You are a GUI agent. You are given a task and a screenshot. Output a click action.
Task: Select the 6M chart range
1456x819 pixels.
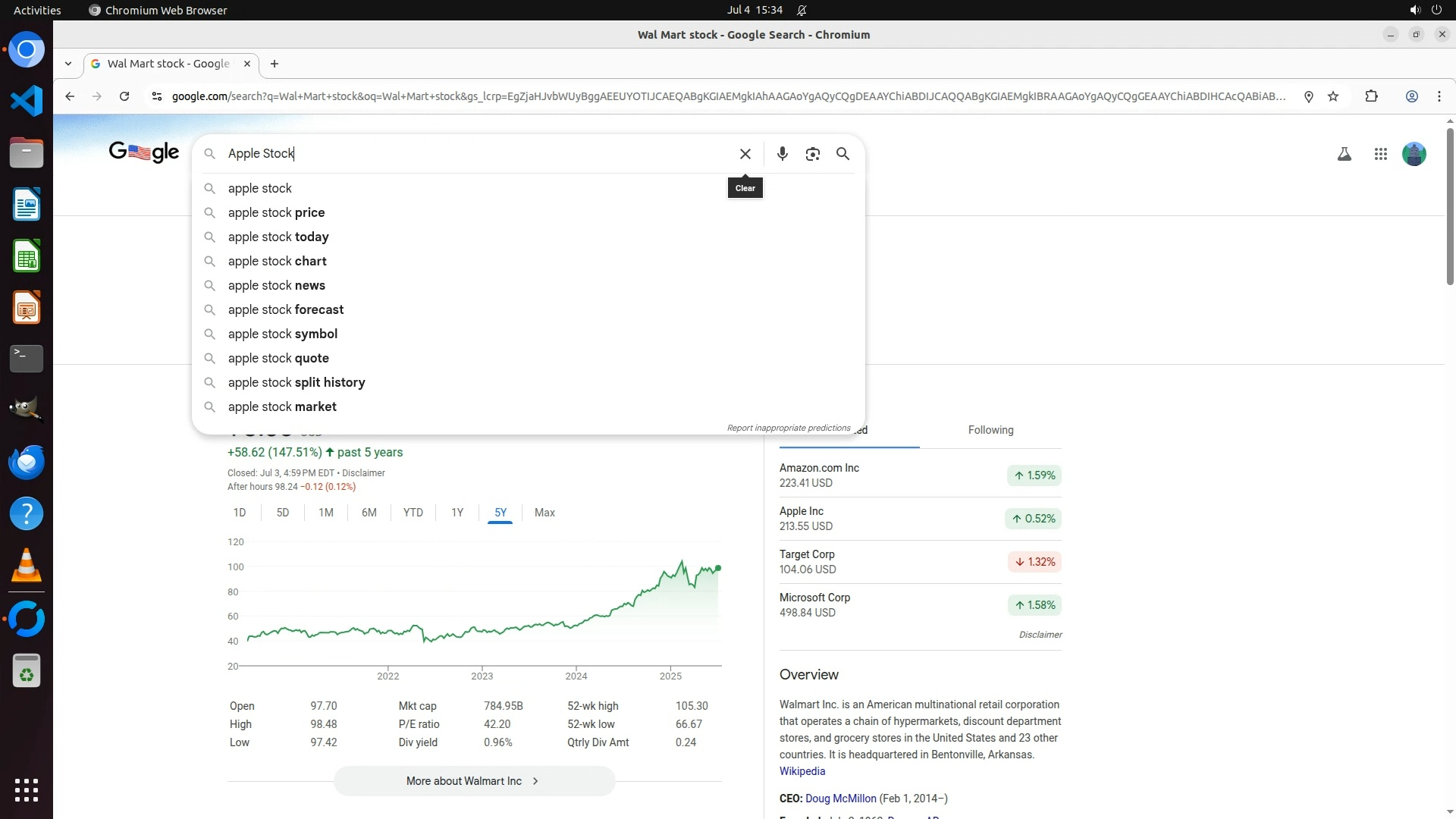pyautogui.click(x=369, y=513)
